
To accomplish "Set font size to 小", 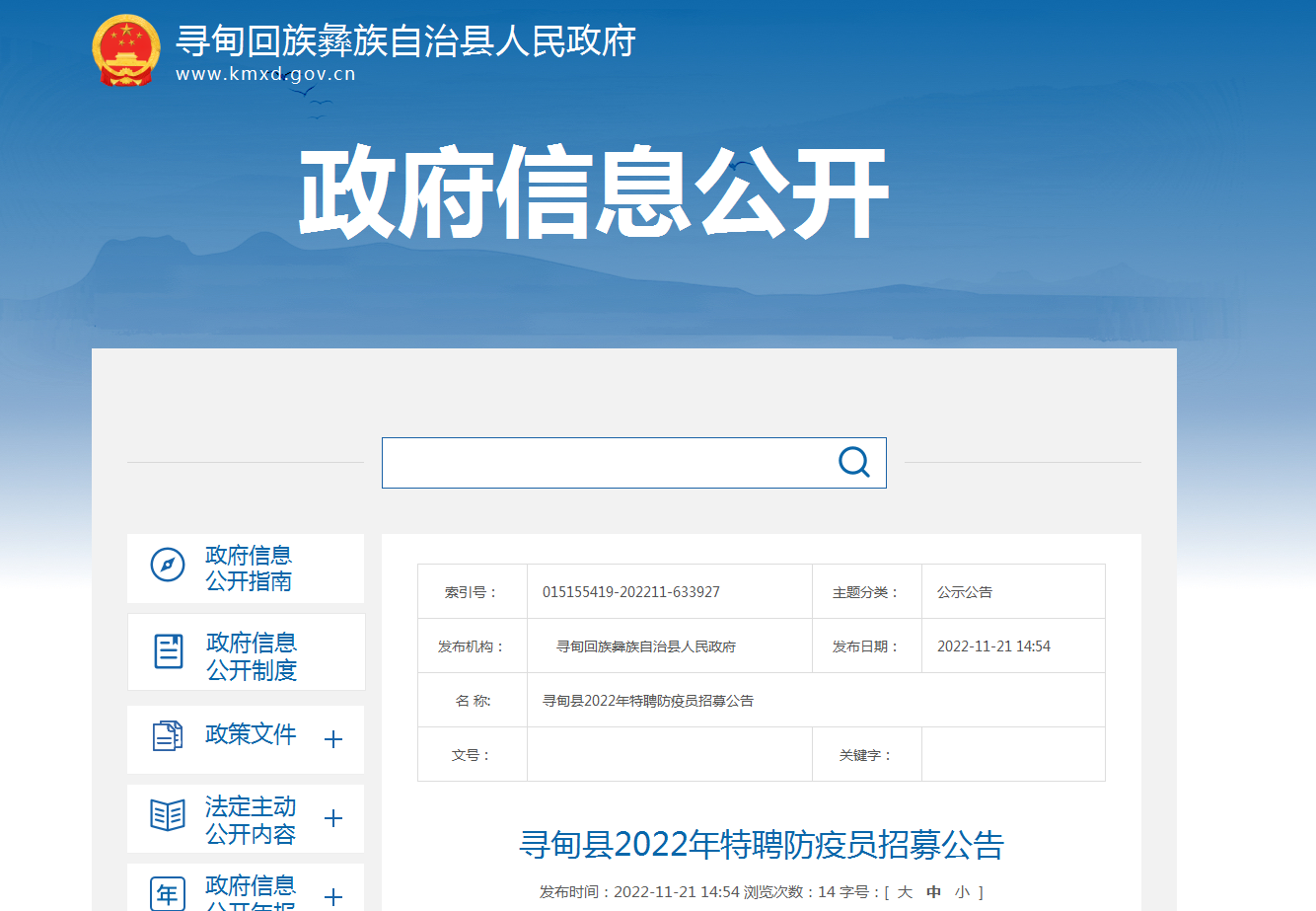I will coord(962,892).
